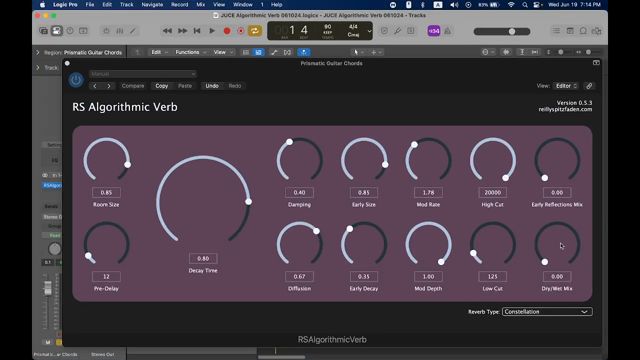Go to next plug-in preset
The height and width of the screenshot is (360, 640).
coord(109,86)
